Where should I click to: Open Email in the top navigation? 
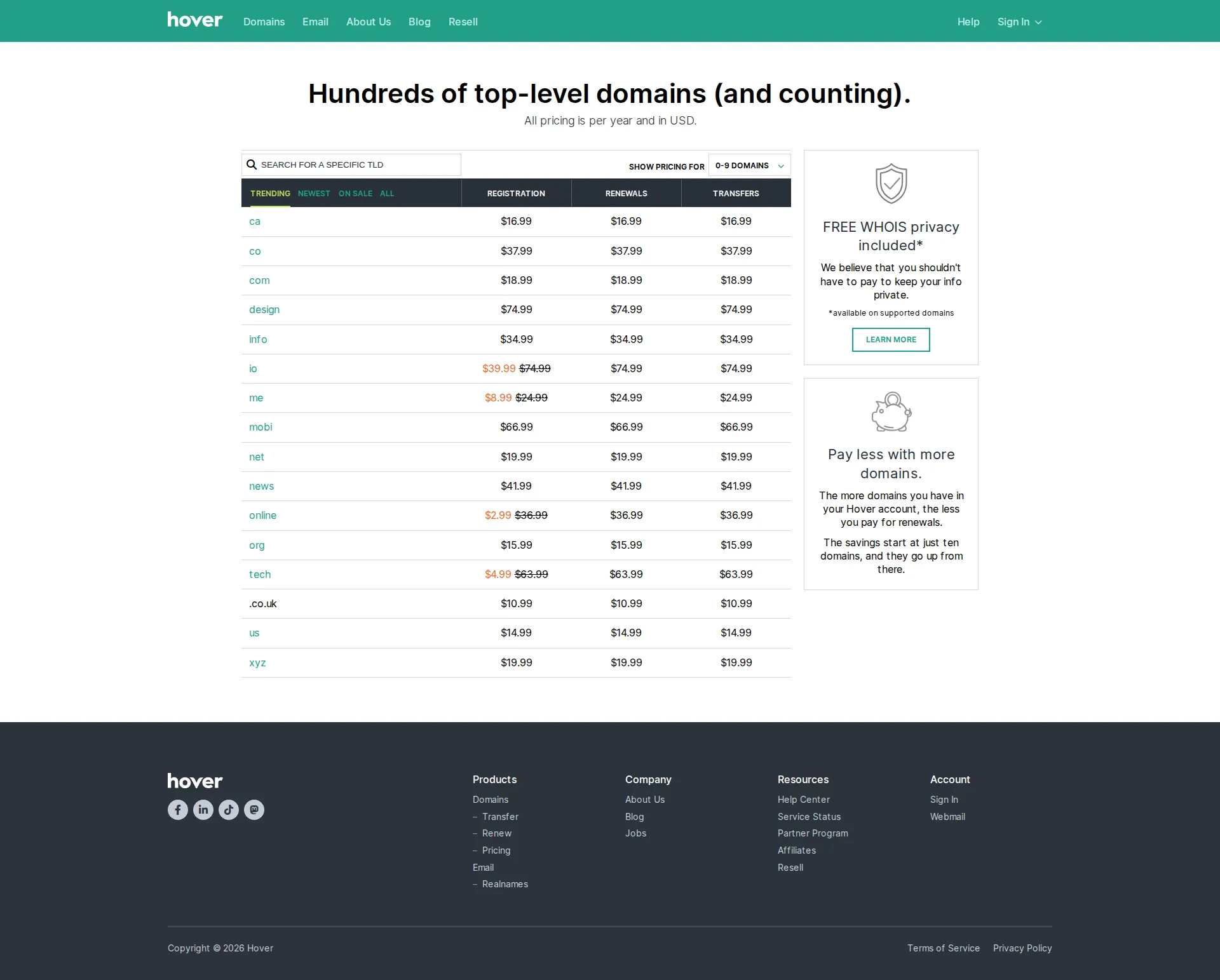click(315, 22)
